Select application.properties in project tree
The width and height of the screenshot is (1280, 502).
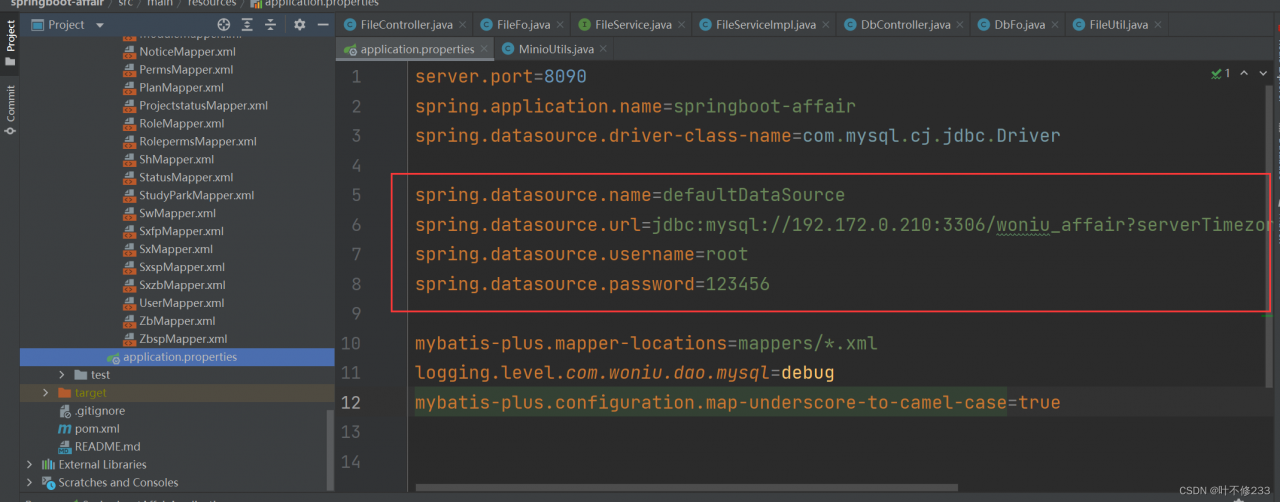click(x=177, y=357)
